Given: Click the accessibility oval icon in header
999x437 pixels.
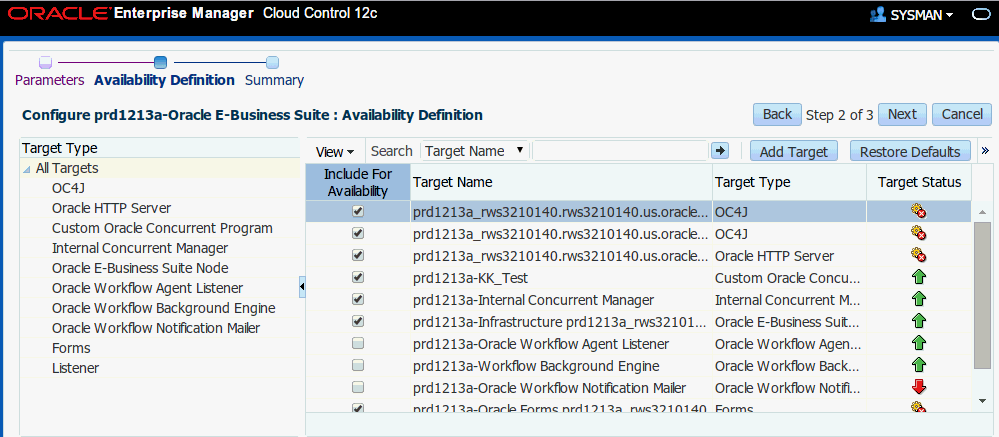Looking at the screenshot, I should (979, 15).
